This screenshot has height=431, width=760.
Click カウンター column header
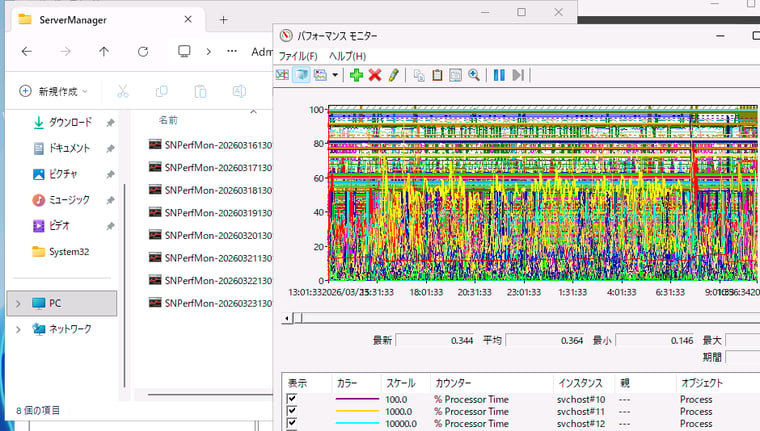point(491,383)
